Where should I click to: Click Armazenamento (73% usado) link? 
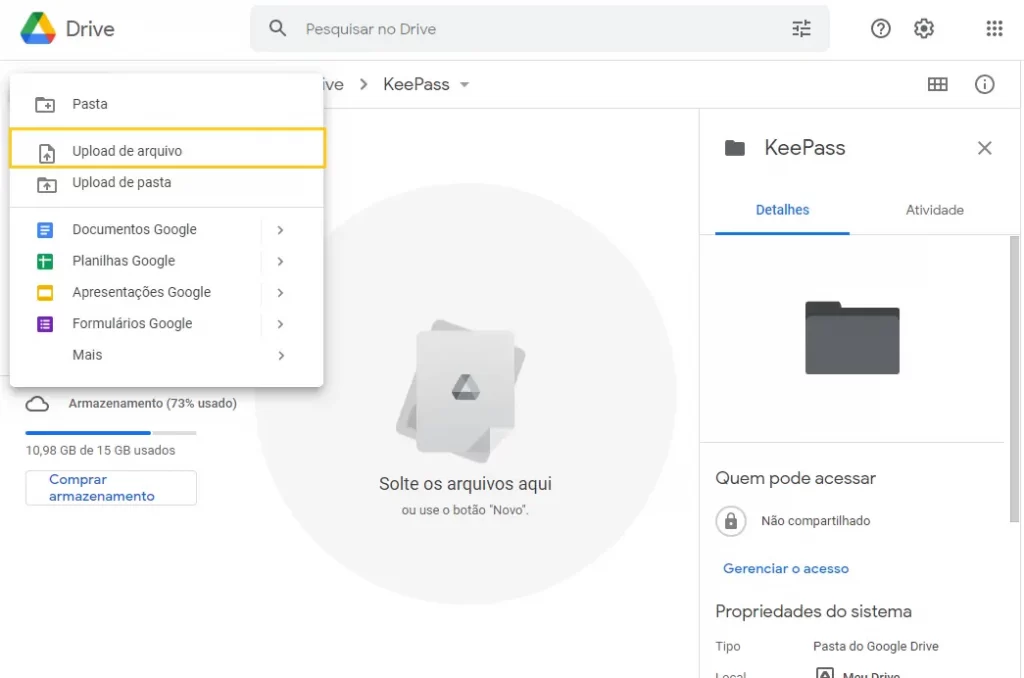pyautogui.click(x=152, y=404)
